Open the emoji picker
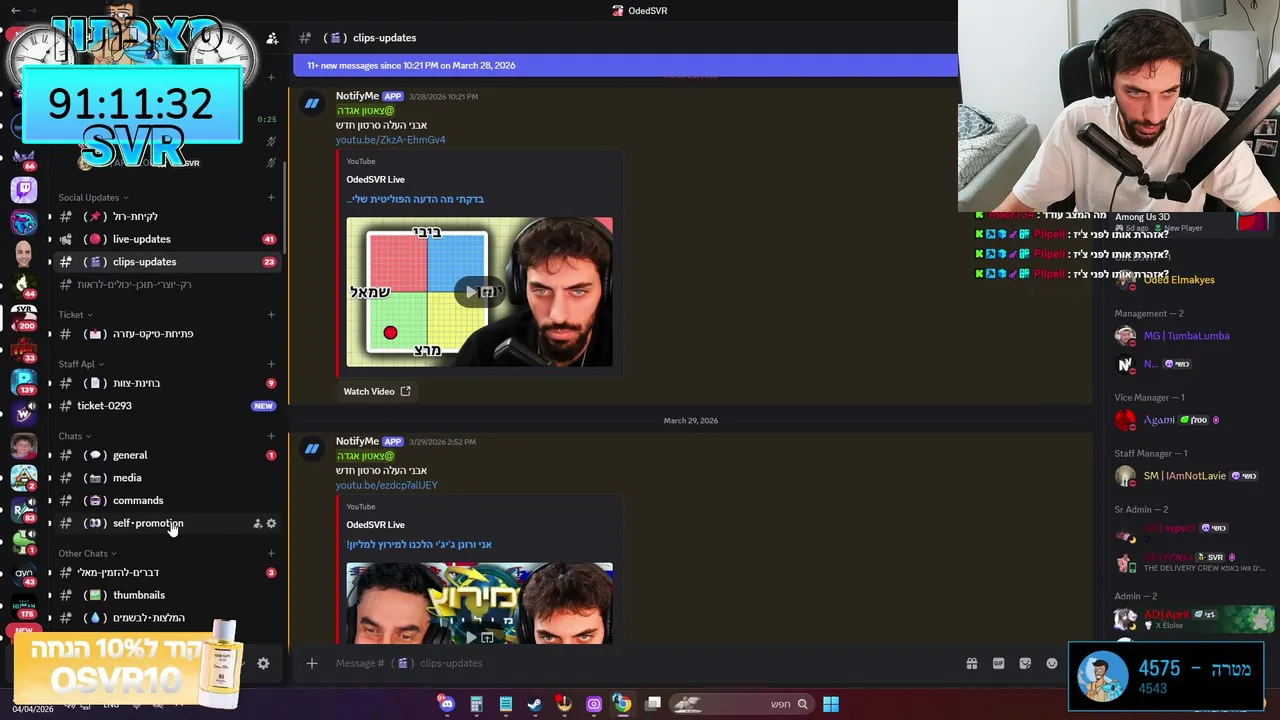Screen dimensions: 1280x720 coord(1052,663)
